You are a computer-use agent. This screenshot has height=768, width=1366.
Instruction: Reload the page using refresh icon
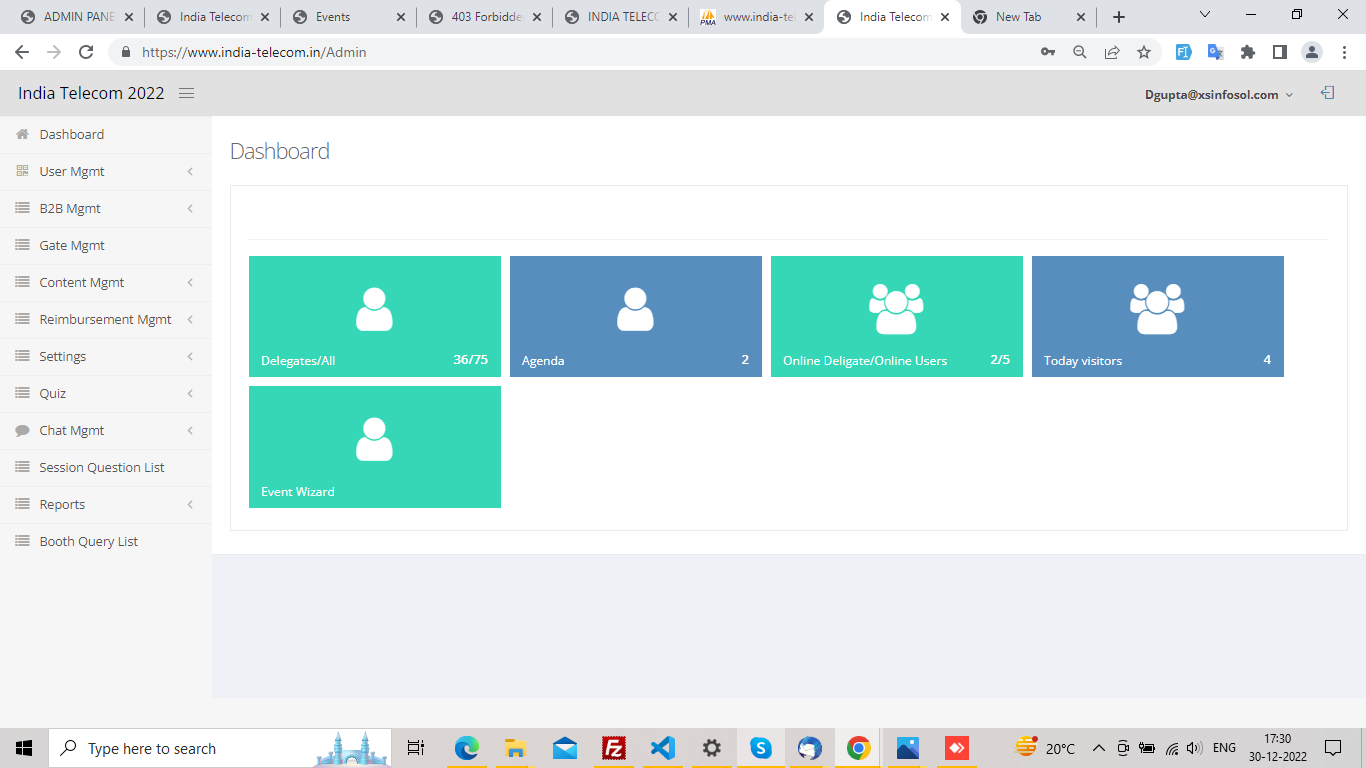point(86,52)
